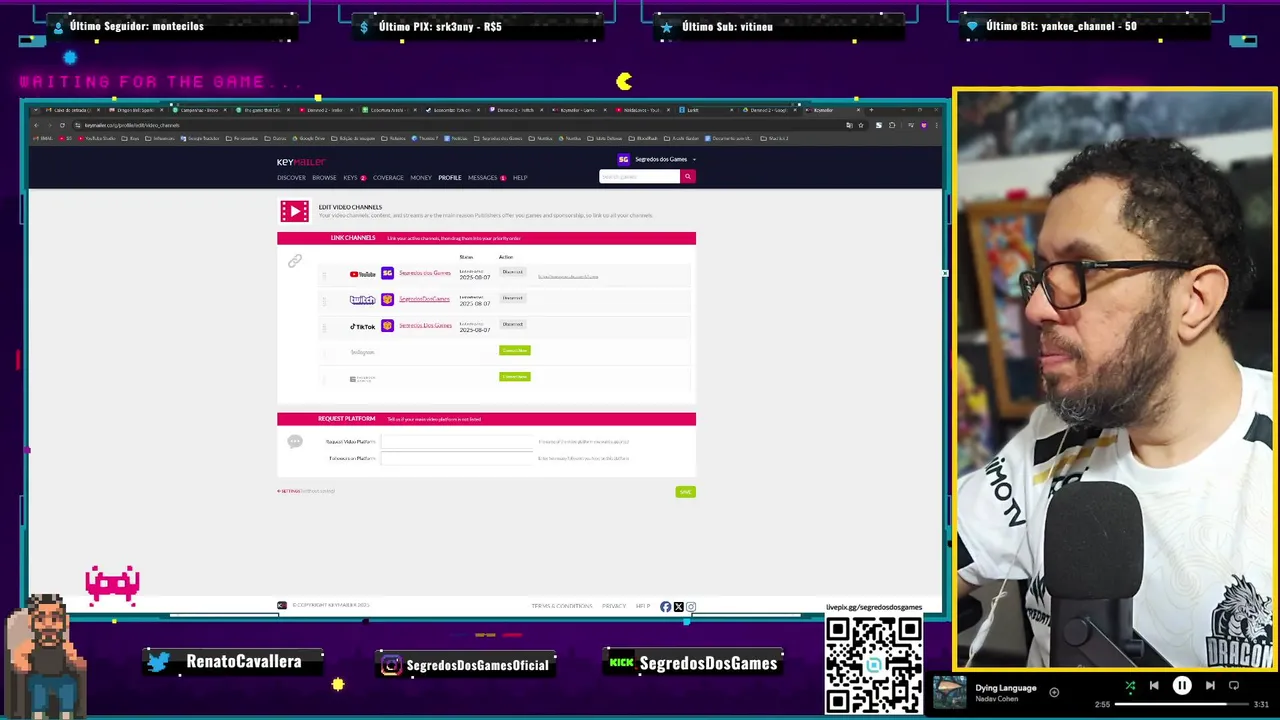Click the YouTube row drag handle

tap(324, 274)
